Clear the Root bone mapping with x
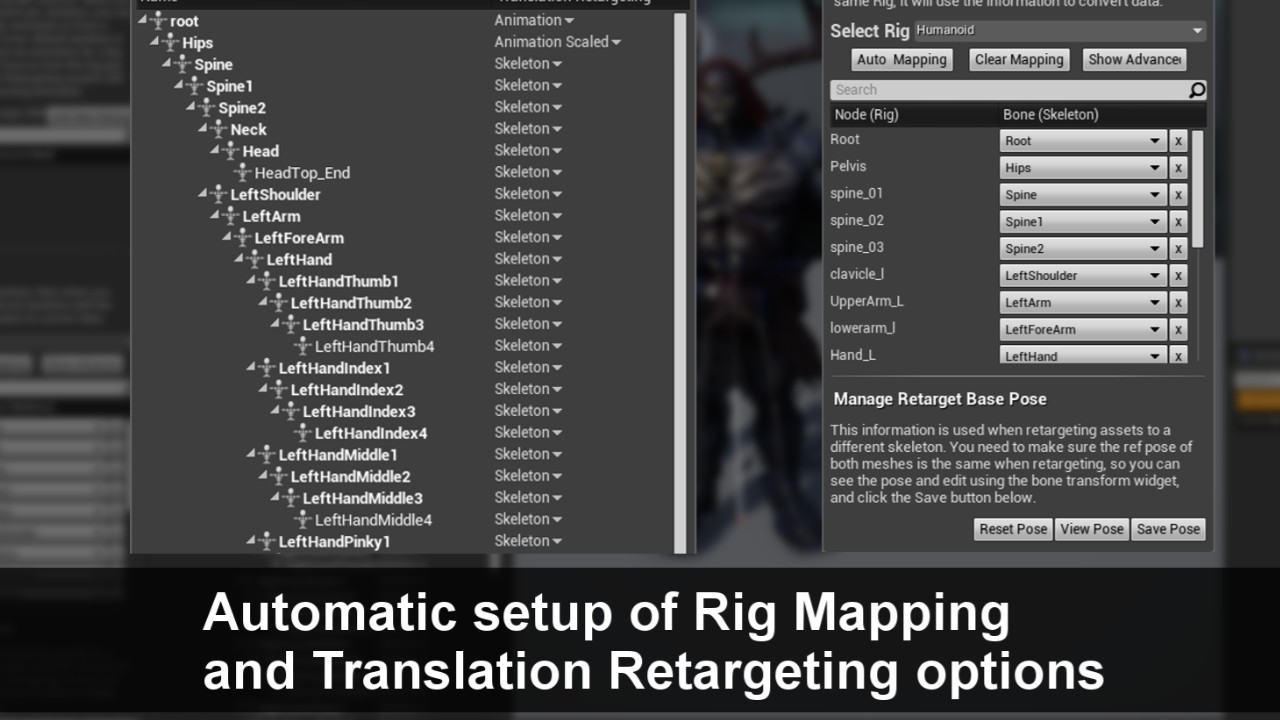This screenshot has width=1280, height=720. (x=1178, y=141)
